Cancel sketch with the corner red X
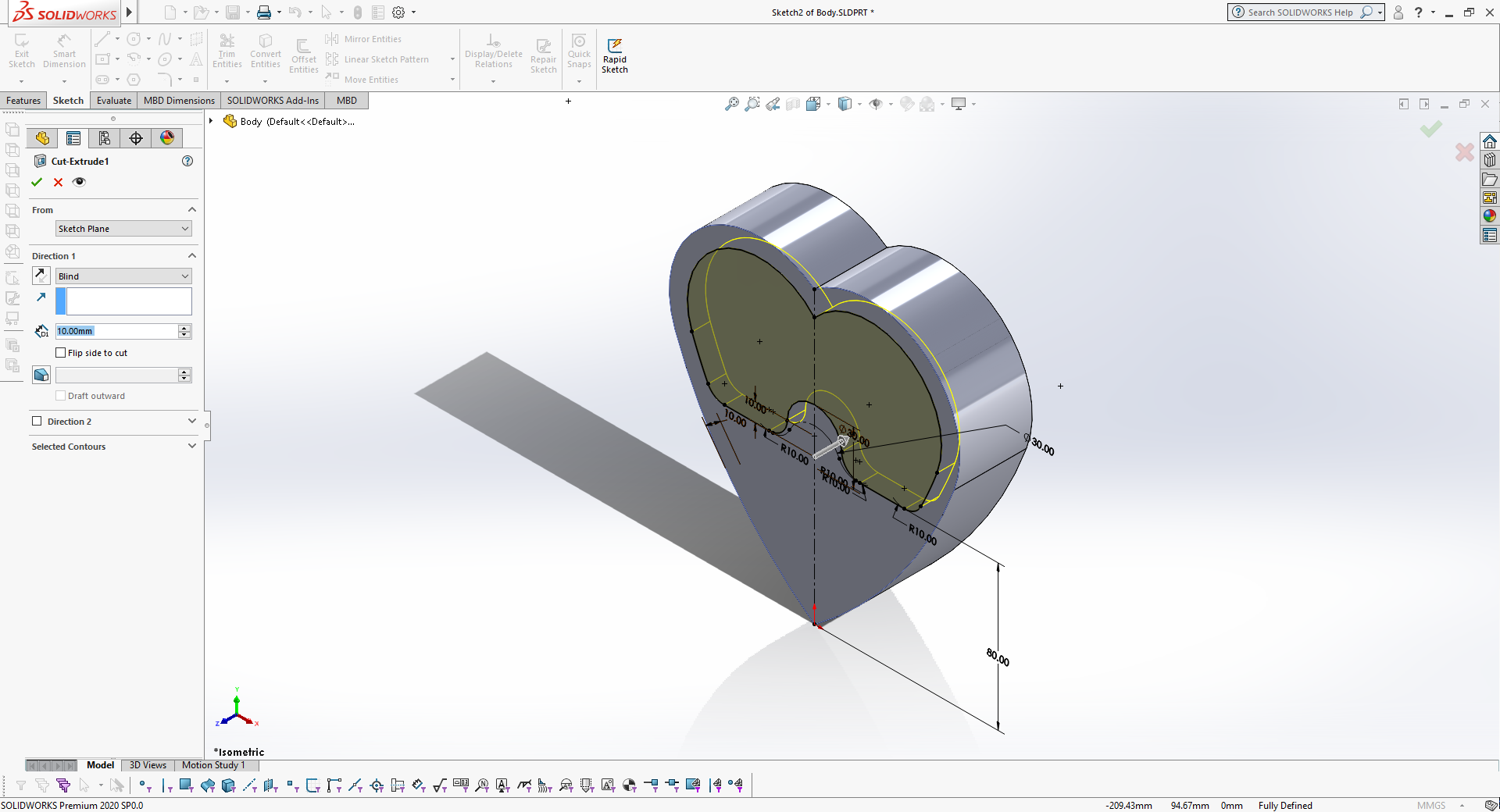The height and width of the screenshot is (812, 1500). click(1465, 152)
